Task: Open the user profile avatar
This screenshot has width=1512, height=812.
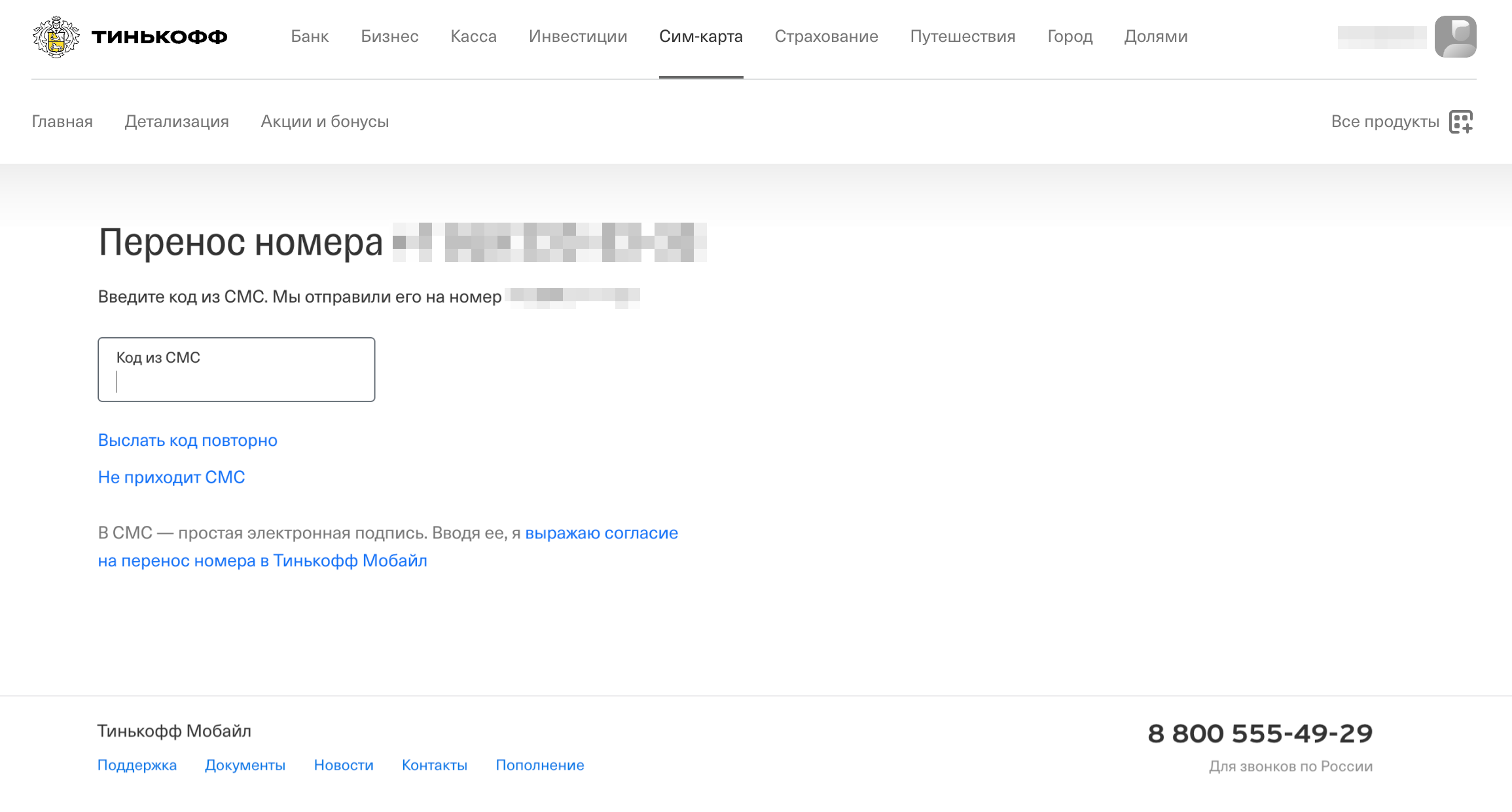Action: [x=1455, y=37]
